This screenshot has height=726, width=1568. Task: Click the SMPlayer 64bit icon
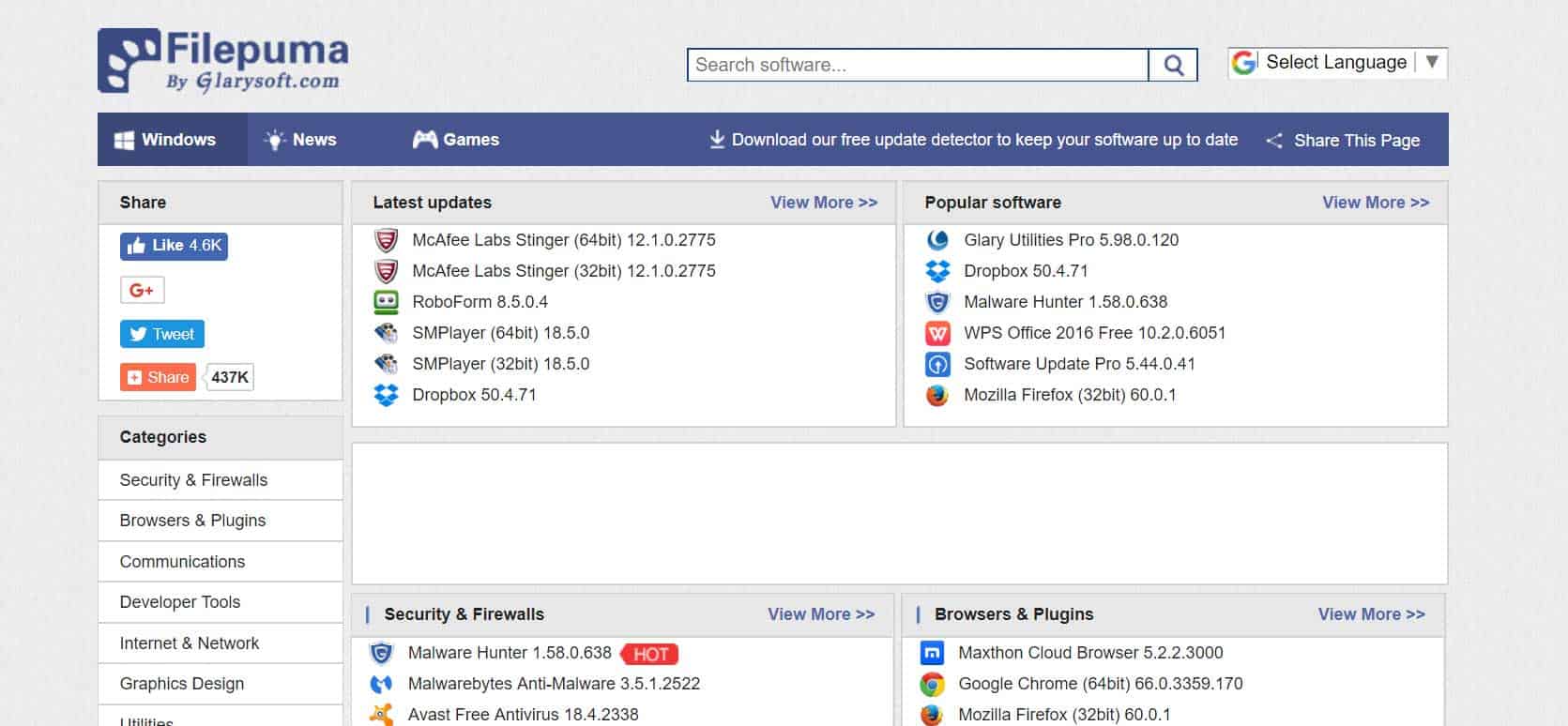(x=386, y=333)
